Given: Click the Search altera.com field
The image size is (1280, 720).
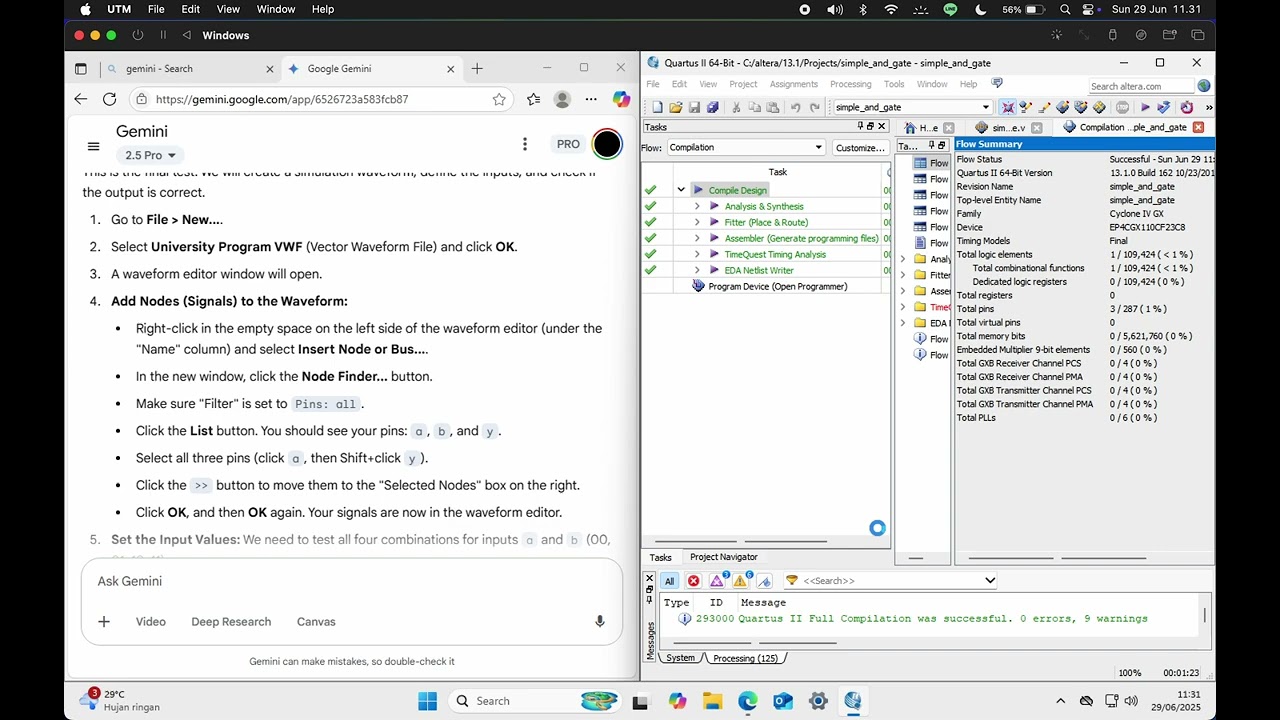Looking at the screenshot, I should tap(1141, 86).
